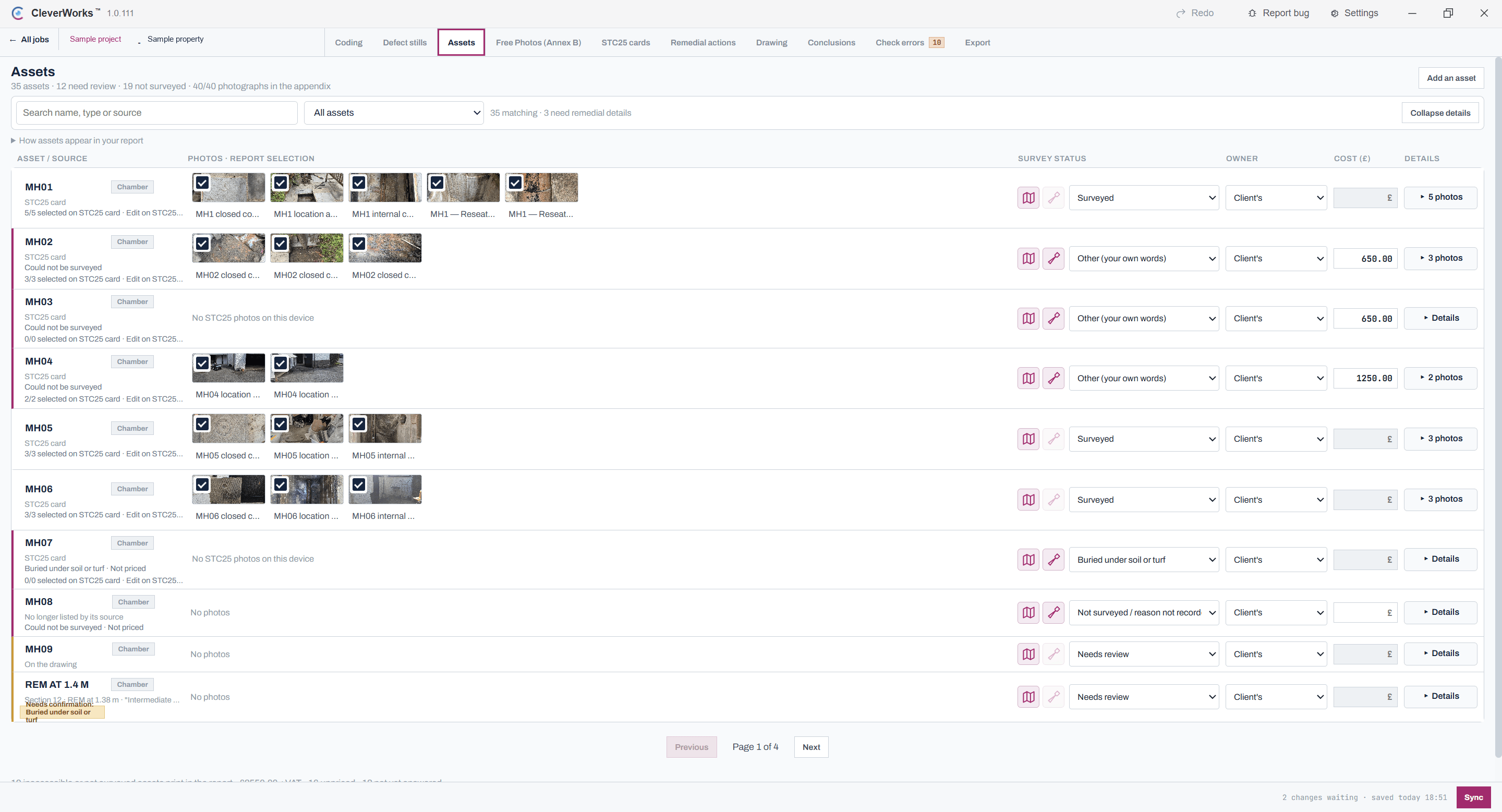Click the map icon for asset MH06
This screenshot has height=812, width=1502.
pyautogui.click(x=1028, y=500)
